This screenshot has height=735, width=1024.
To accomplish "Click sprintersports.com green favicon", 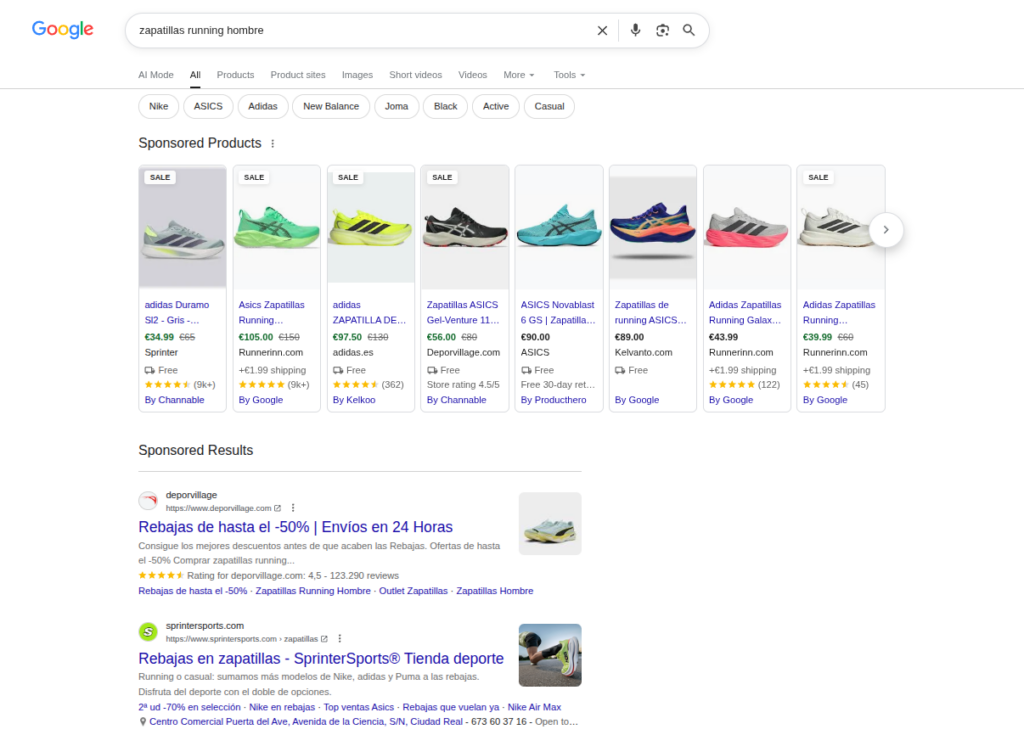I will coord(148,632).
